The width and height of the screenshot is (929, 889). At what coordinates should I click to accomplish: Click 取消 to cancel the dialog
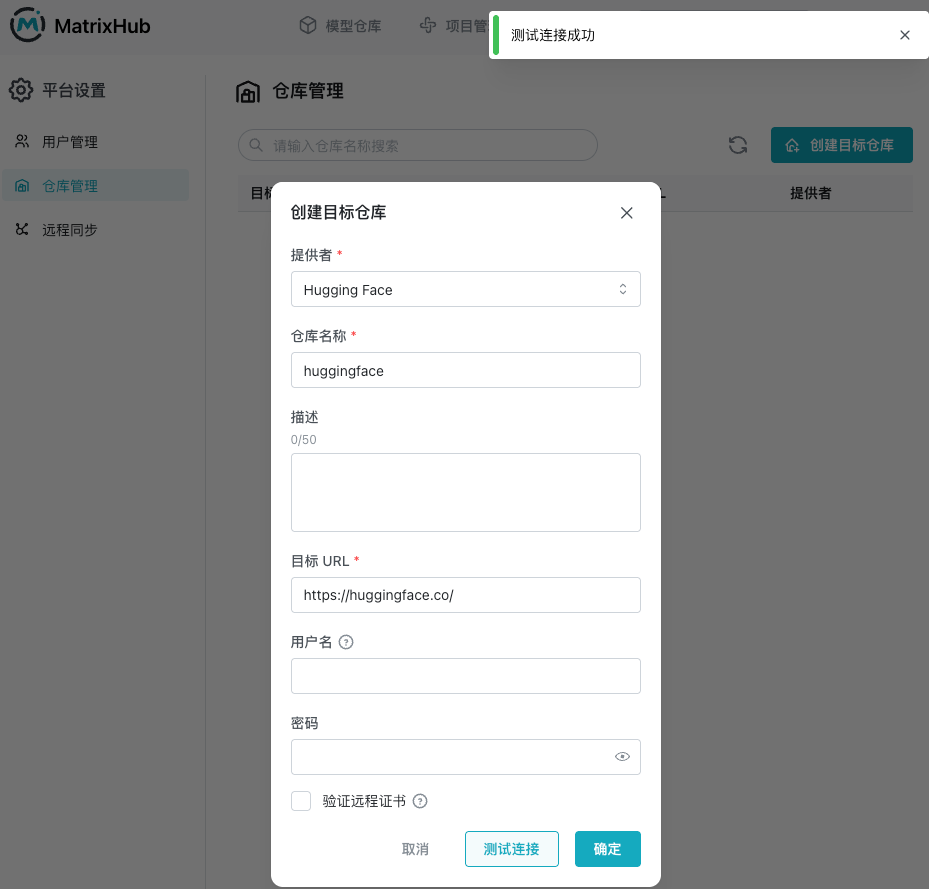point(415,849)
